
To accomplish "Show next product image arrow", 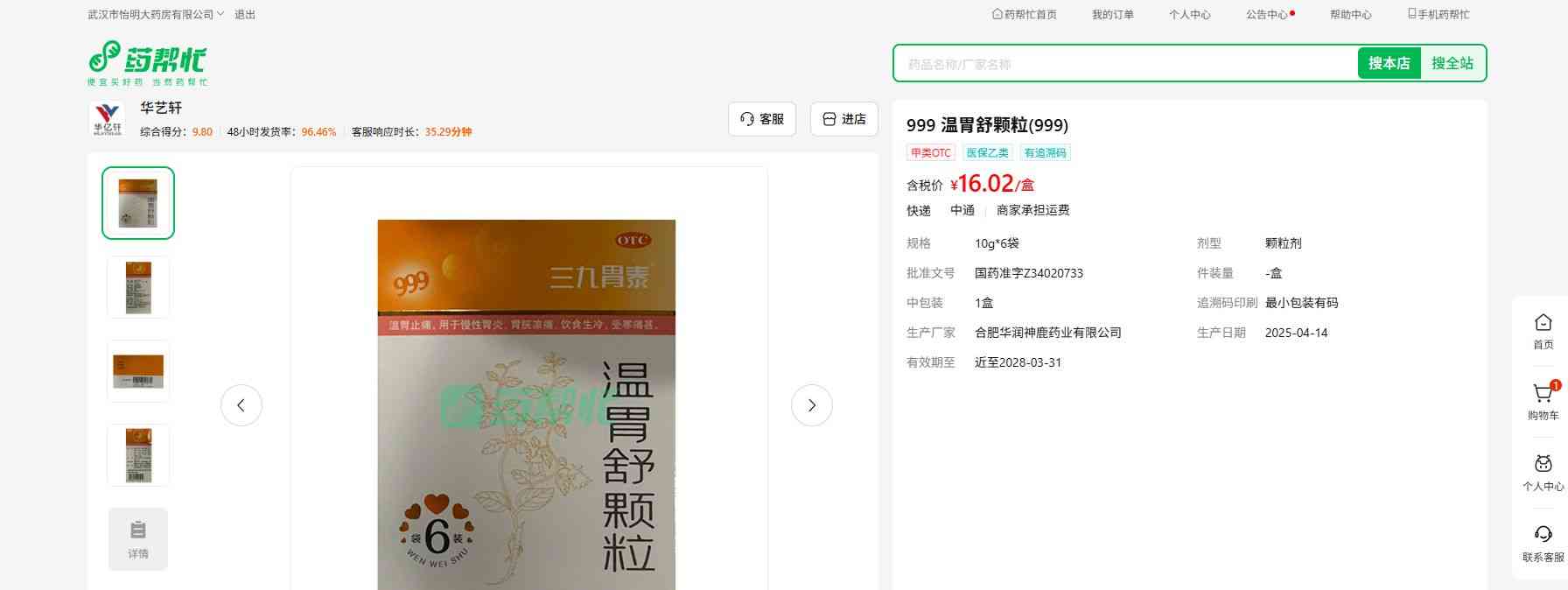I will click(811, 405).
